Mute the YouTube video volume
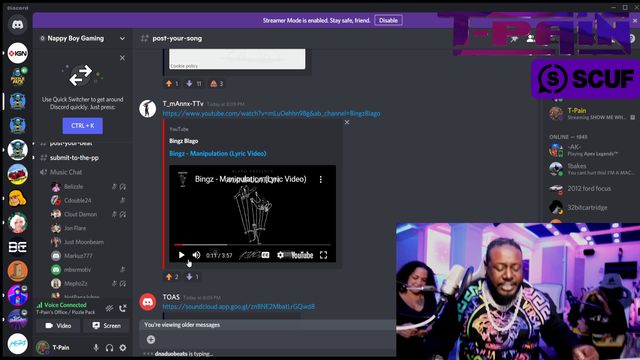 tap(196, 255)
